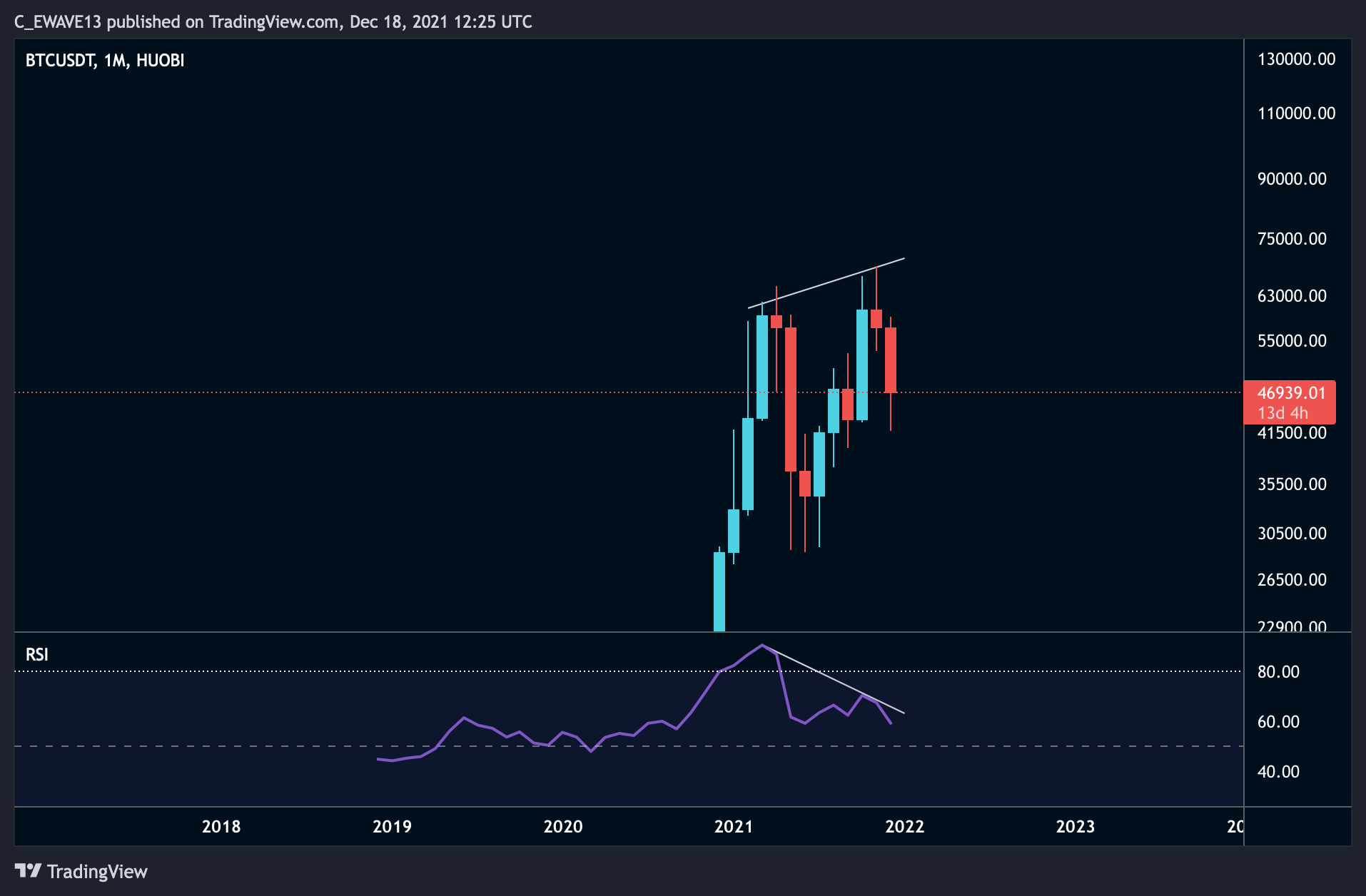Select the white trendline above price highs
This screenshot has width=1366, height=896.
(826, 283)
